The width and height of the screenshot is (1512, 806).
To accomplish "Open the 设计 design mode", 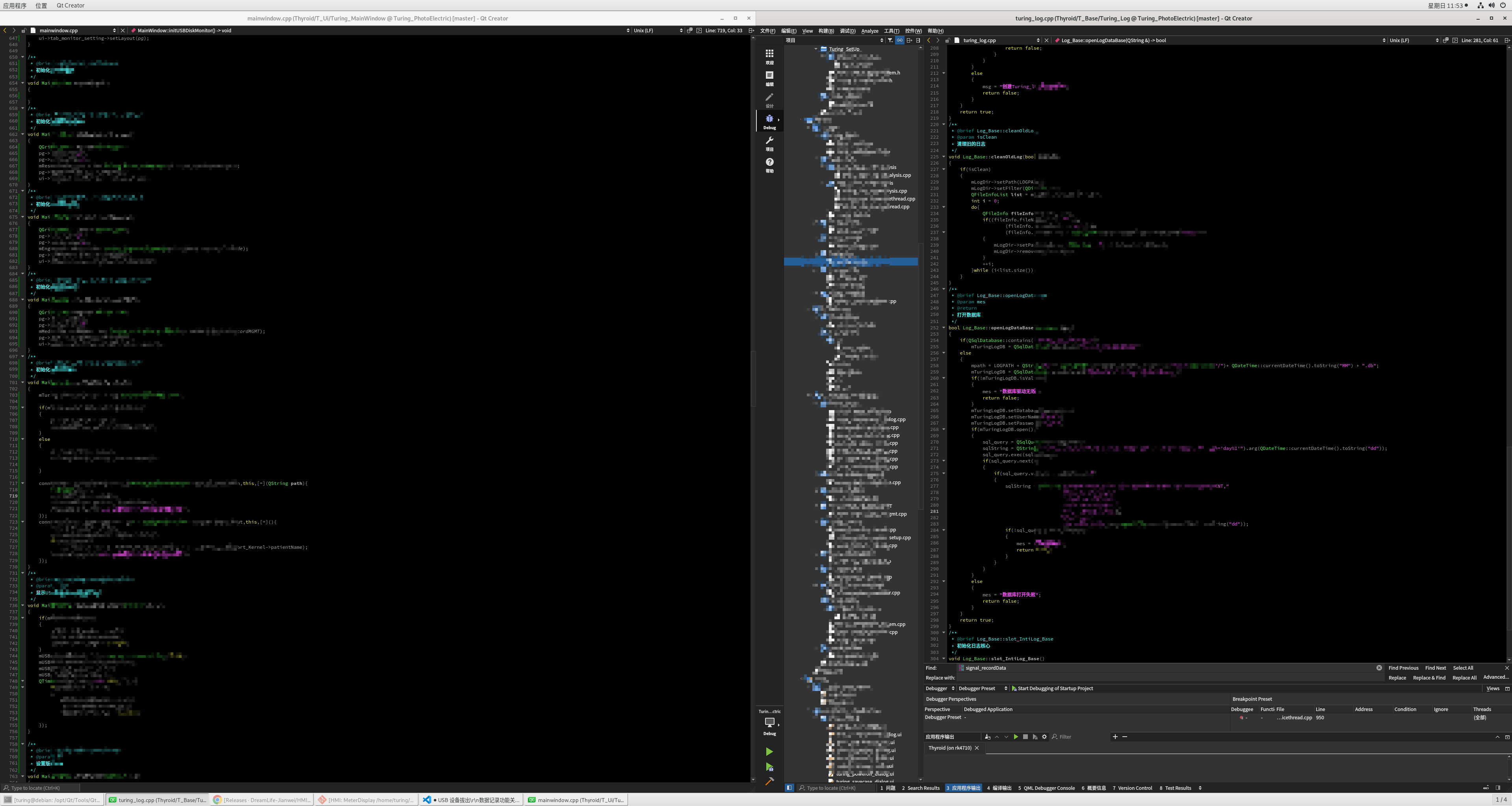I will coord(769,100).
